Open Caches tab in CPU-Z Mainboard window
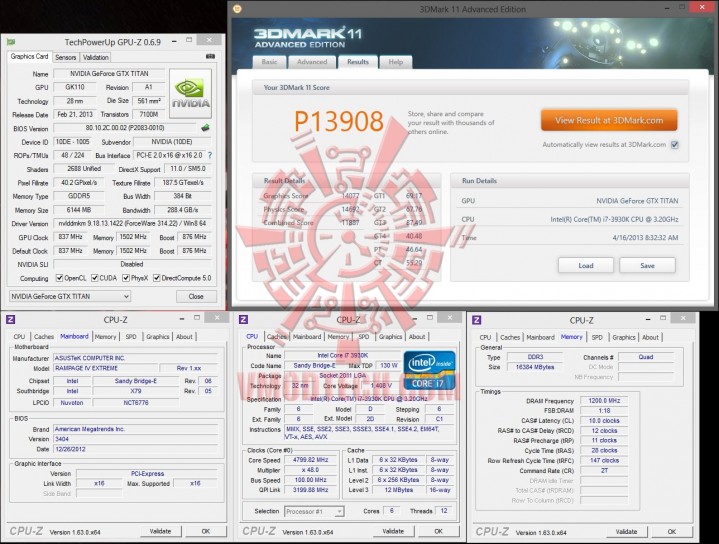The width and height of the screenshot is (719, 544). point(44,337)
